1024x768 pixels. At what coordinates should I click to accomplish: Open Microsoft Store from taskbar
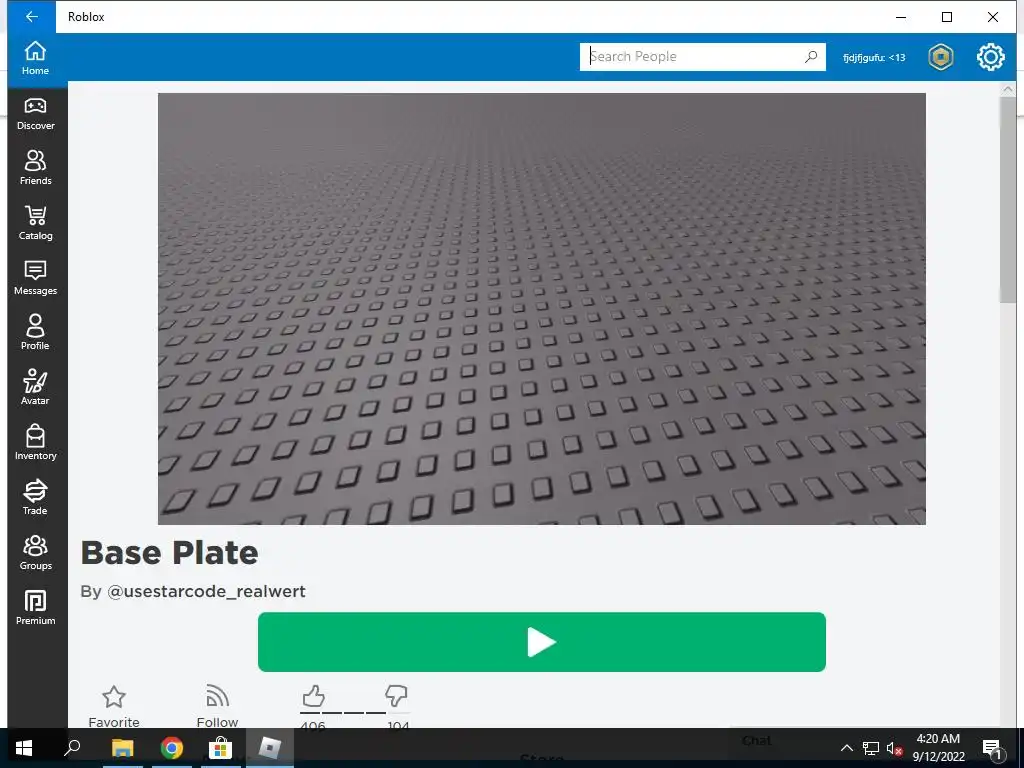[221, 748]
